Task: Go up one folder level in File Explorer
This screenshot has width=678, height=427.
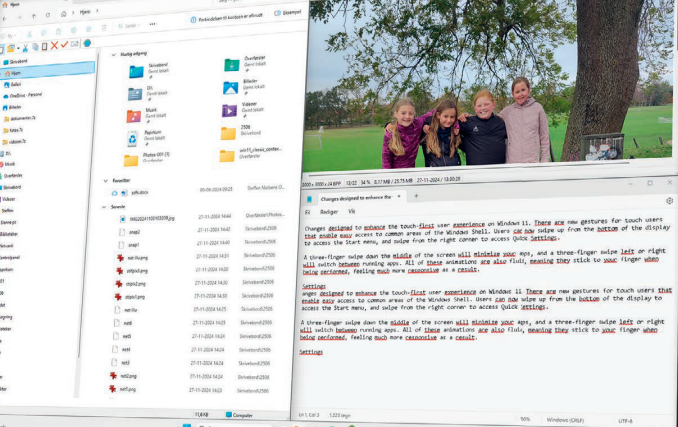Action: (x=34, y=16)
